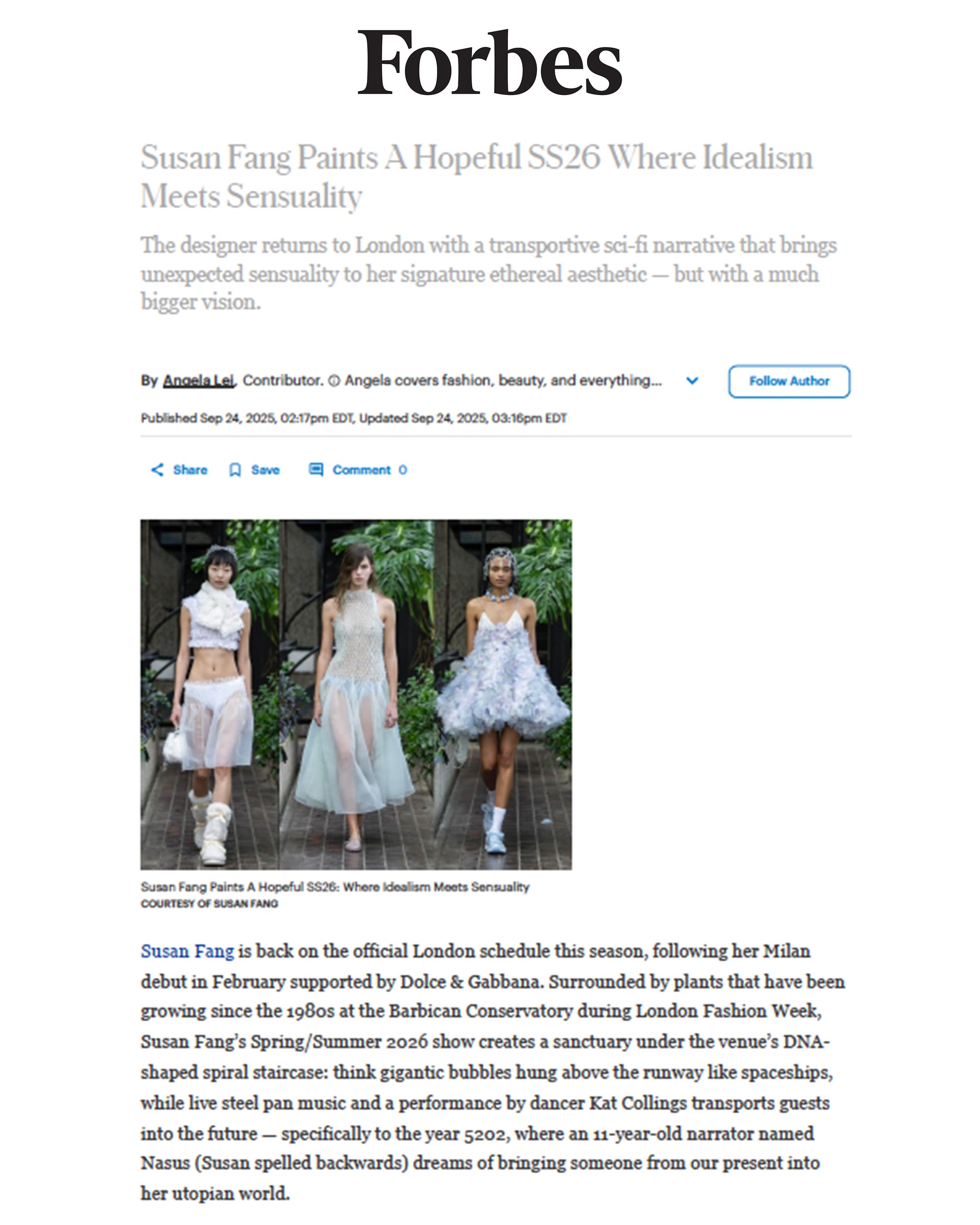
Task: Click the Follow Author button
Action: point(789,381)
